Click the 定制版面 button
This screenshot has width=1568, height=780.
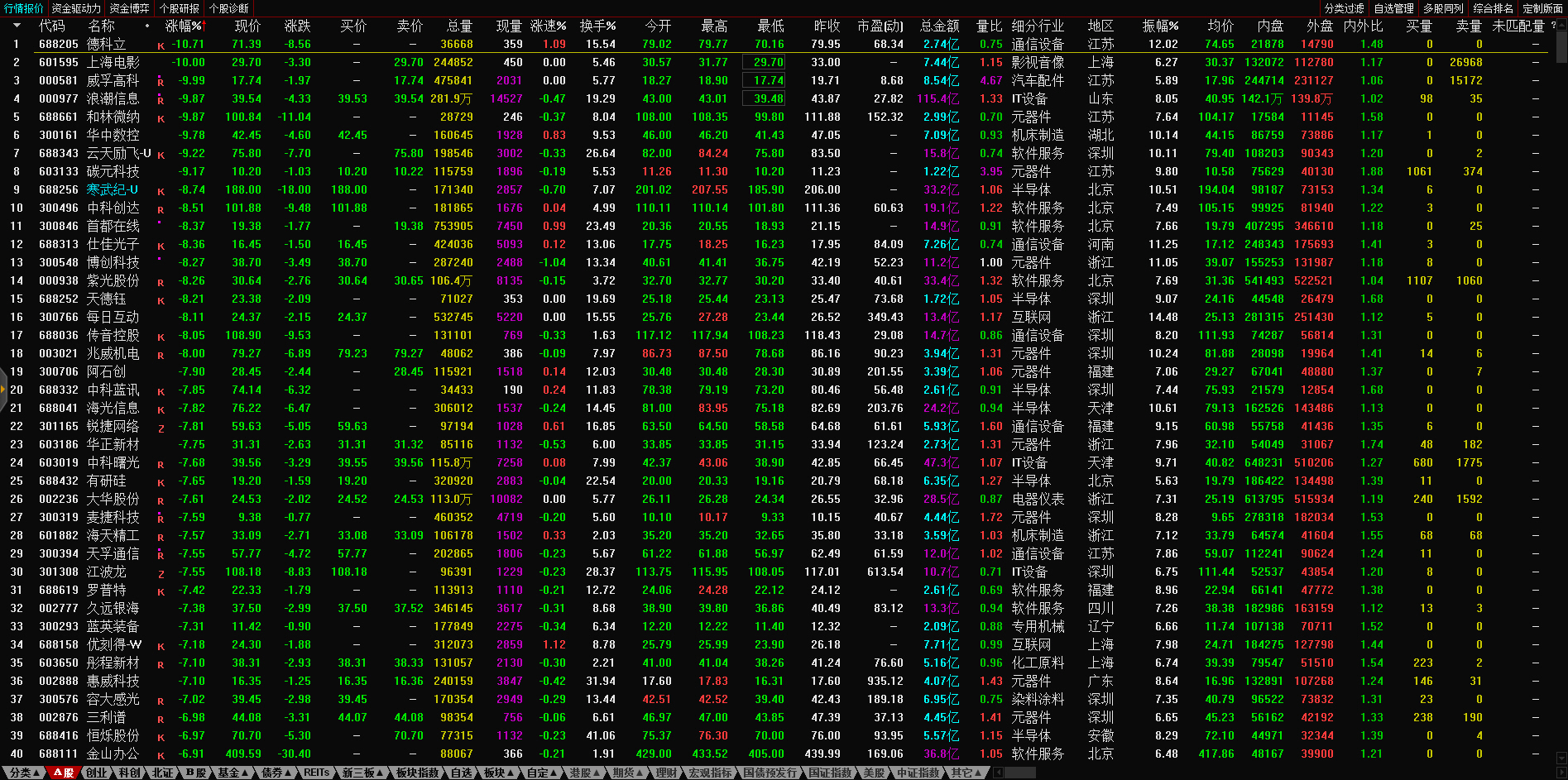pos(1542,8)
